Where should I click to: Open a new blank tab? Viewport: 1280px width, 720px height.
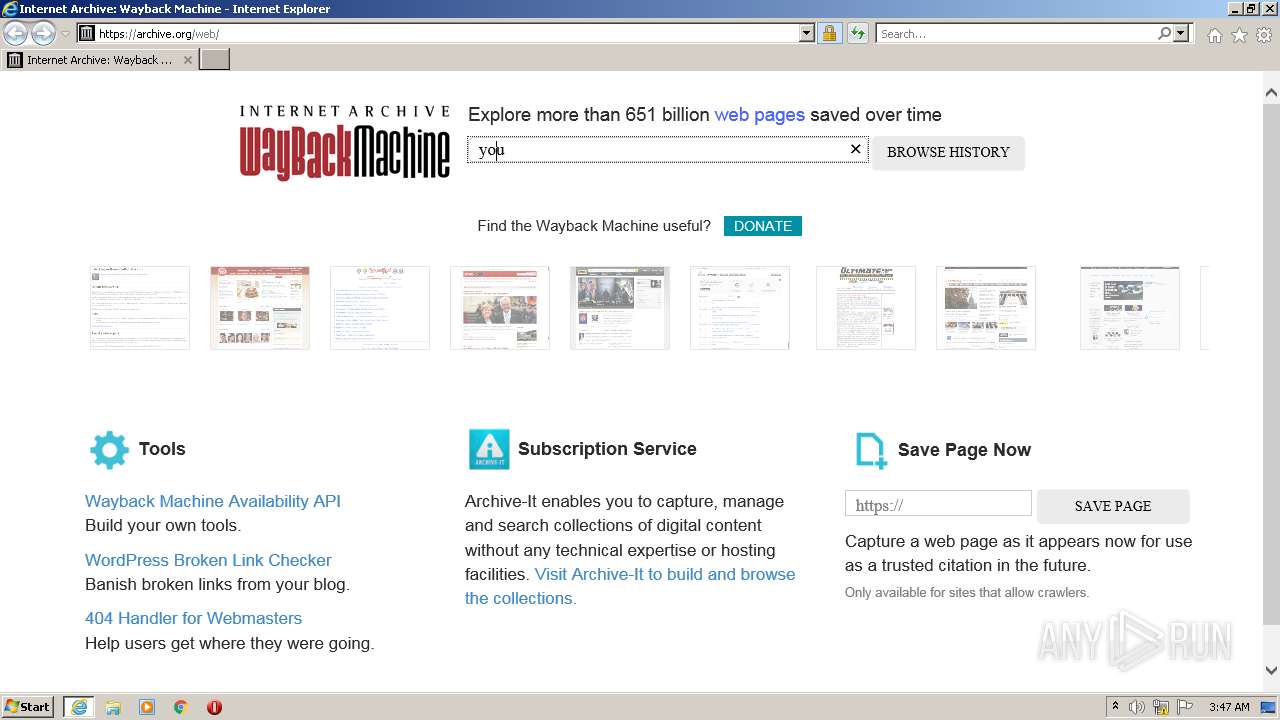pyautogui.click(x=215, y=60)
